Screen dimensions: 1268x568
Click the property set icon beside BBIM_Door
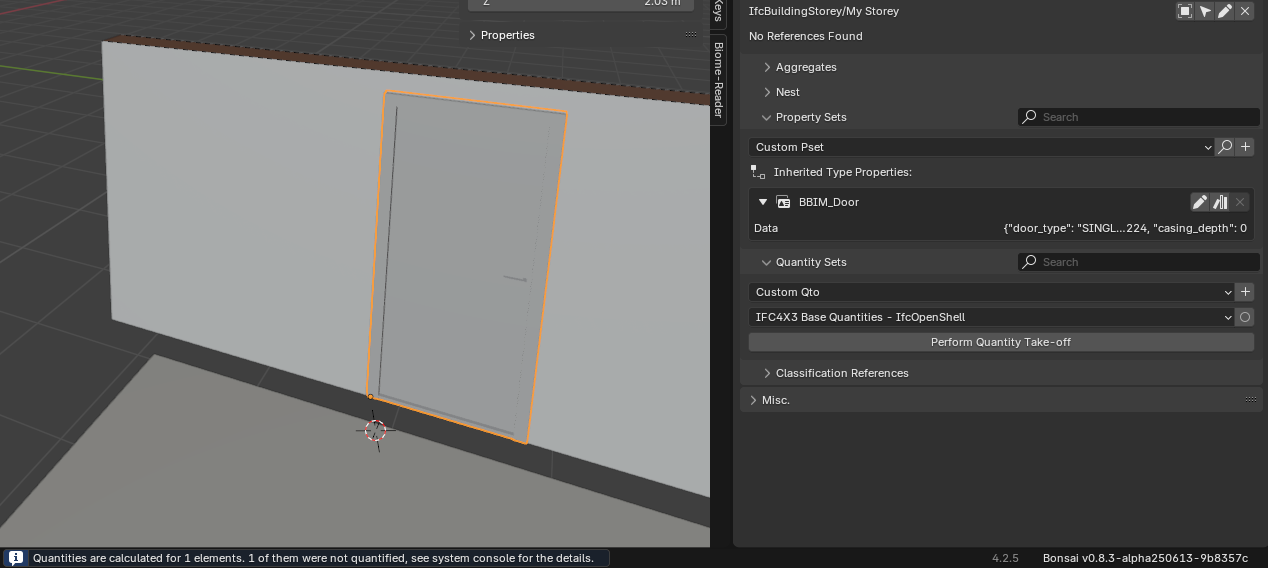point(784,202)
